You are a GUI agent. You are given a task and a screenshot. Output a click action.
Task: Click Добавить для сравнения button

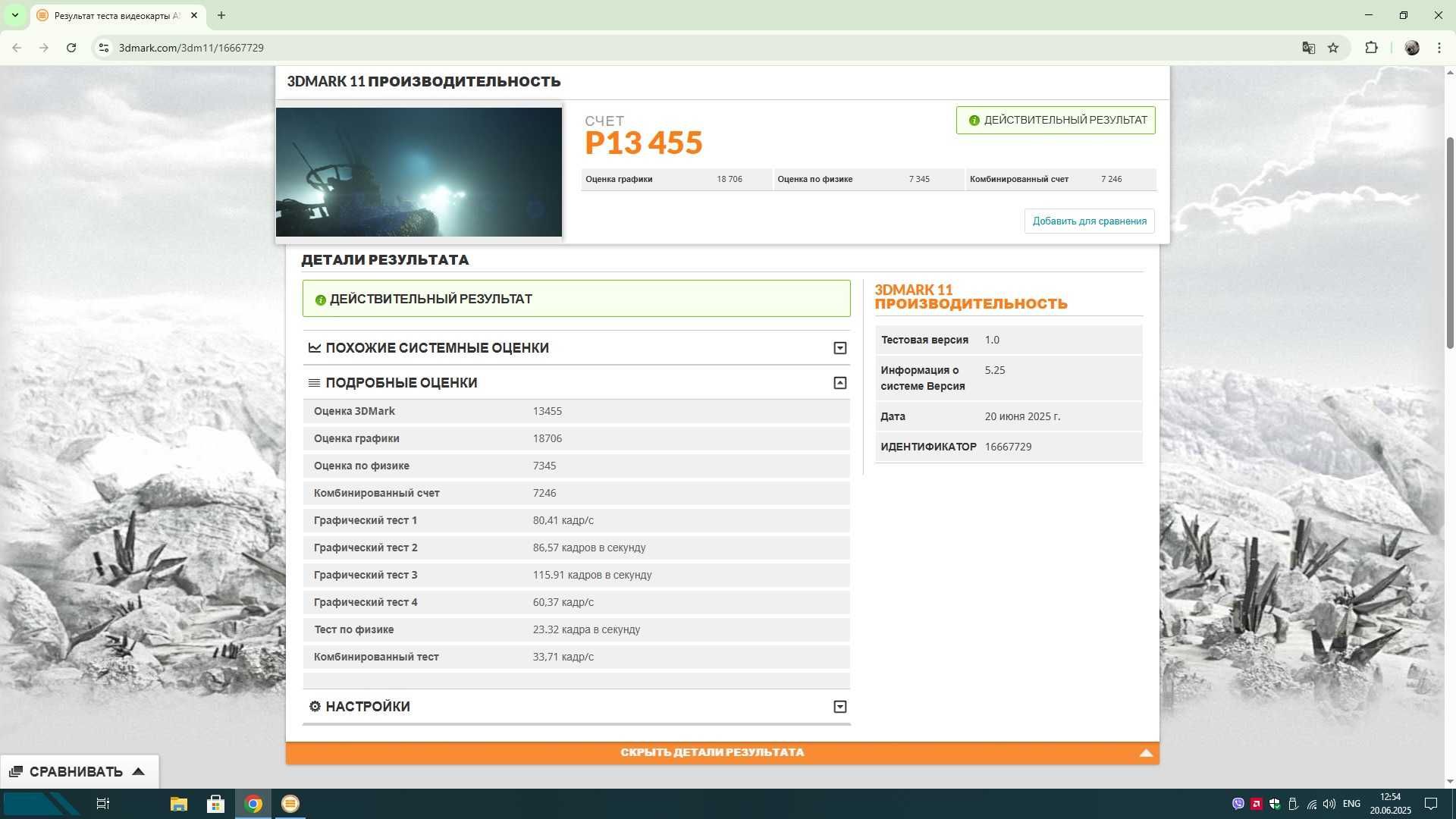coord(1090,221)
